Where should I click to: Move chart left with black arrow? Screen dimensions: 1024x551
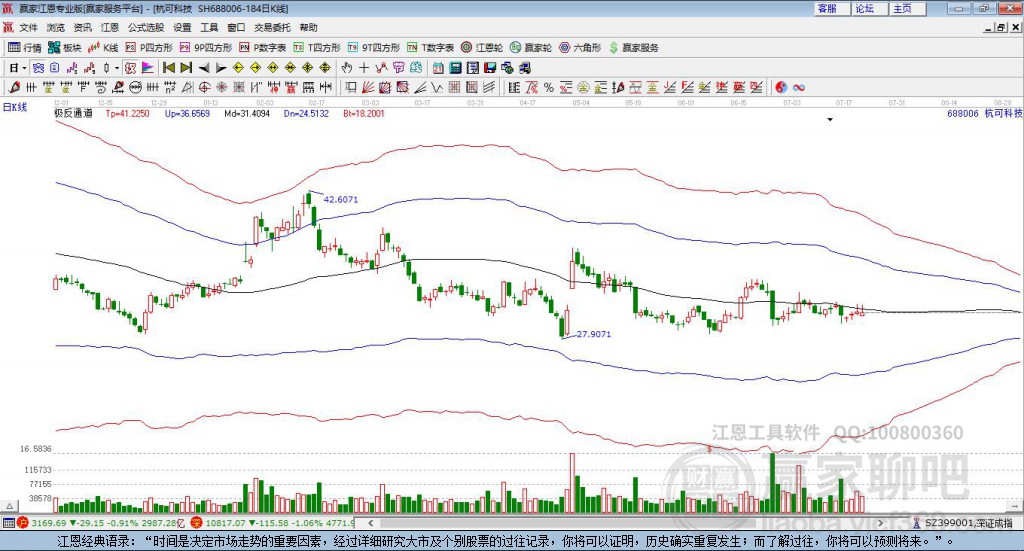(204, 68)
